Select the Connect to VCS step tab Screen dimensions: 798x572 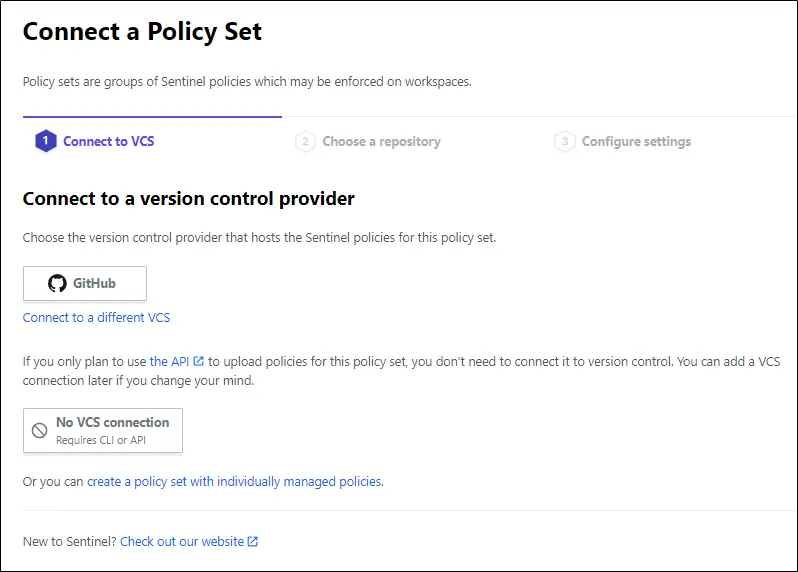pyautogui.click(x=108, y=142)
